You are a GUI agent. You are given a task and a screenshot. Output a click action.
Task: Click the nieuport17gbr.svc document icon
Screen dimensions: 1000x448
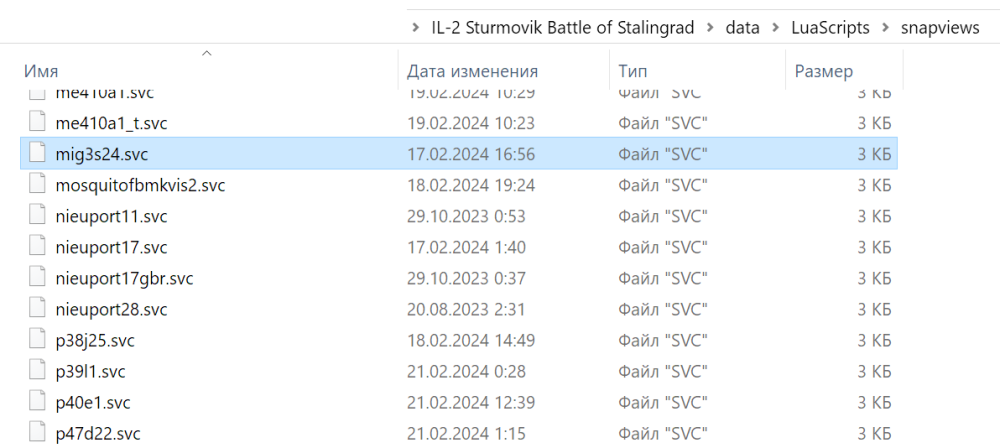(x=37, y=278)
